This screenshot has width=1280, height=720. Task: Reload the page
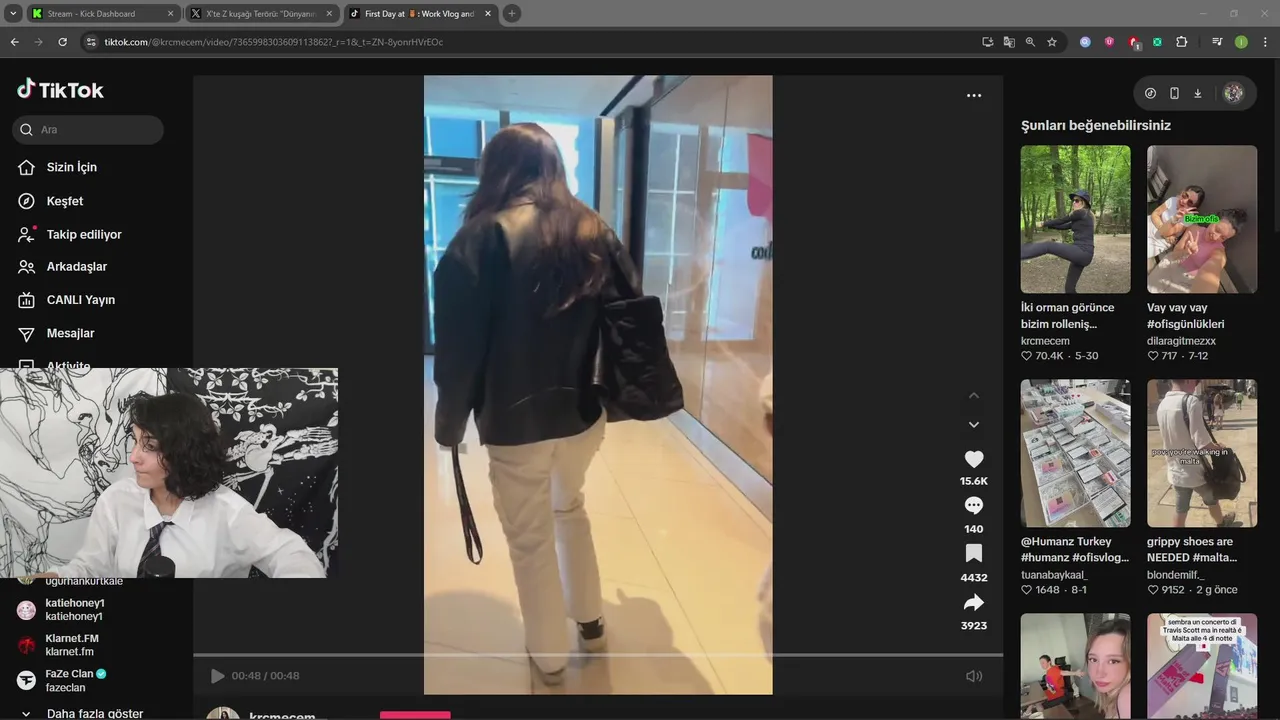point(62,42)
